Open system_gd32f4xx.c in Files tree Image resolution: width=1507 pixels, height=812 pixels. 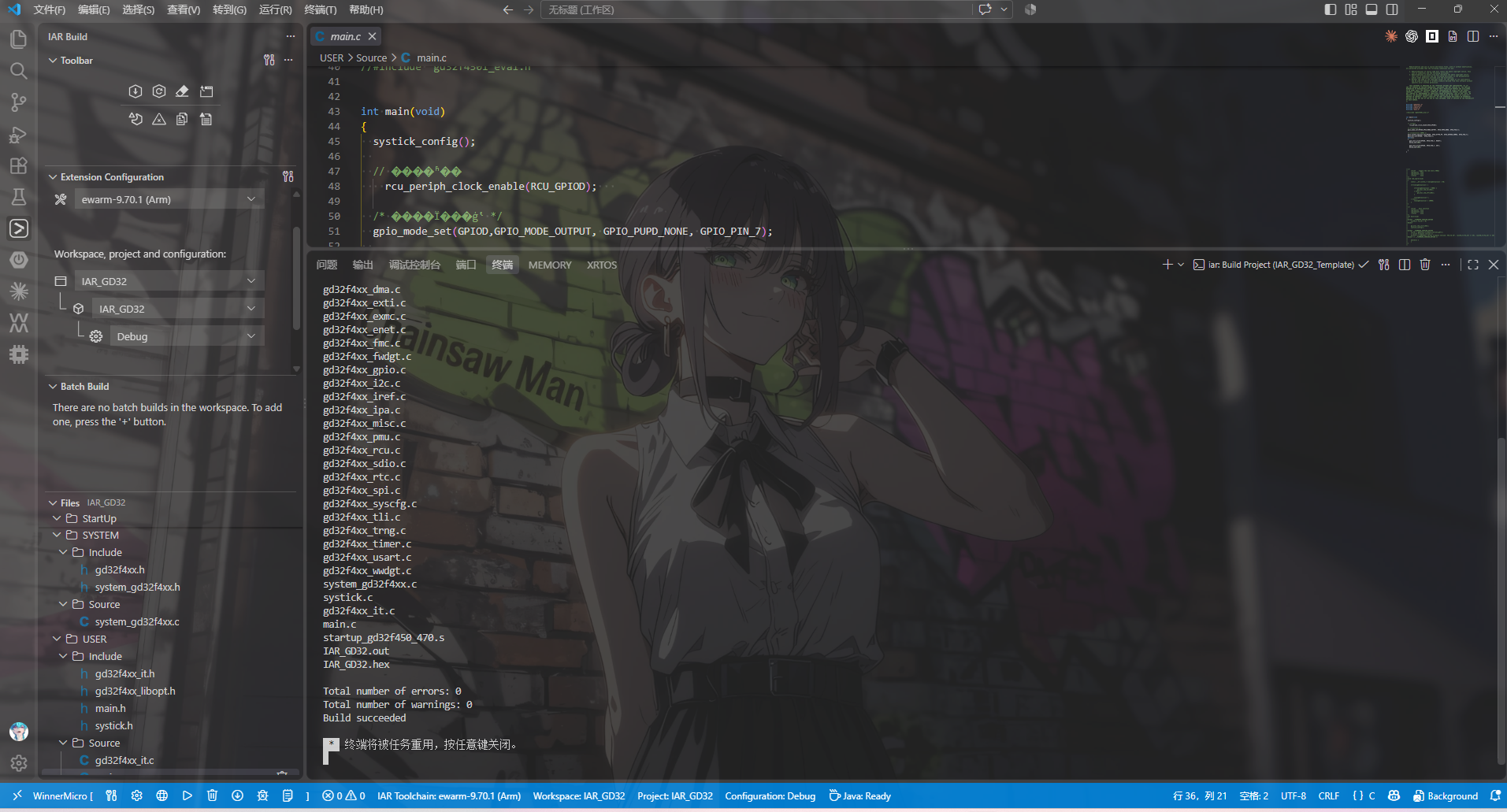pyautogui.click(x=137, y=621)
